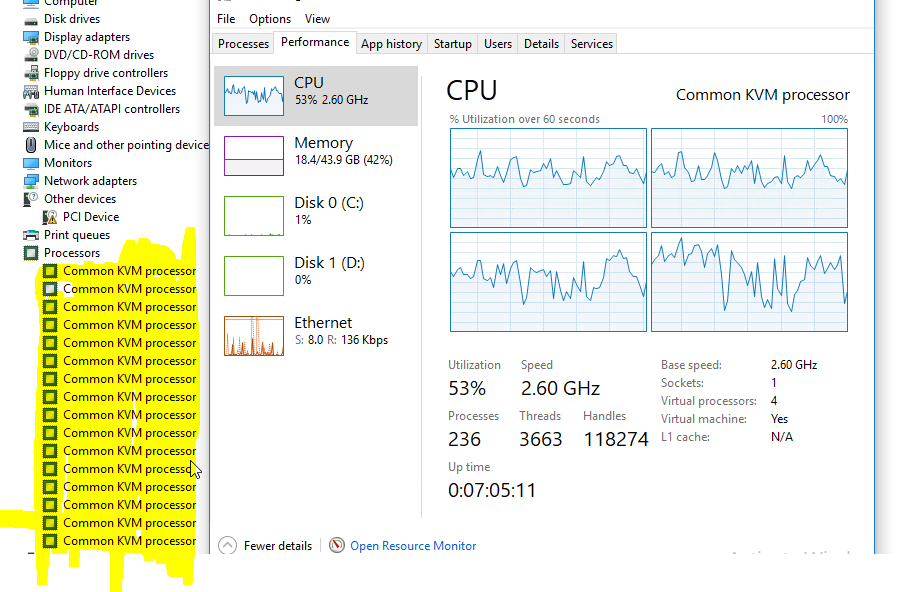
Task: Open the Options menu
Action: pos(269,18)
